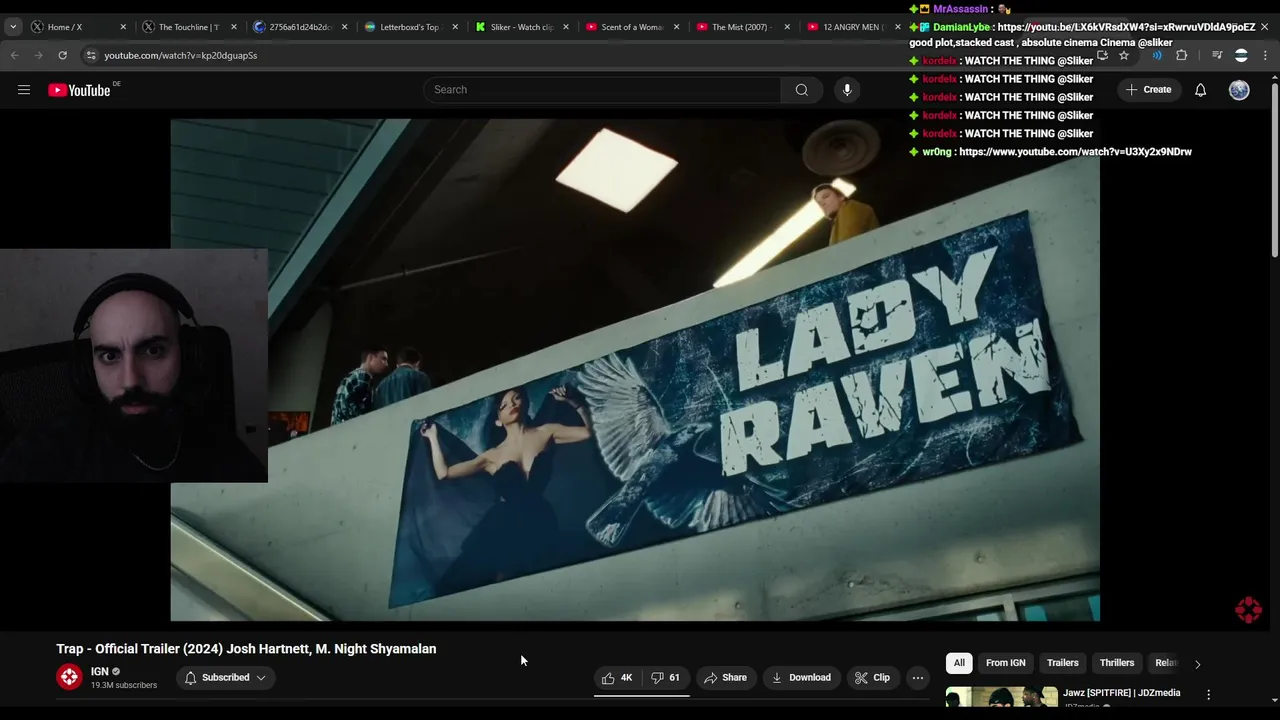Screen dimensions: 1280x720
Task: Click the Create button
Action: 1148,90
